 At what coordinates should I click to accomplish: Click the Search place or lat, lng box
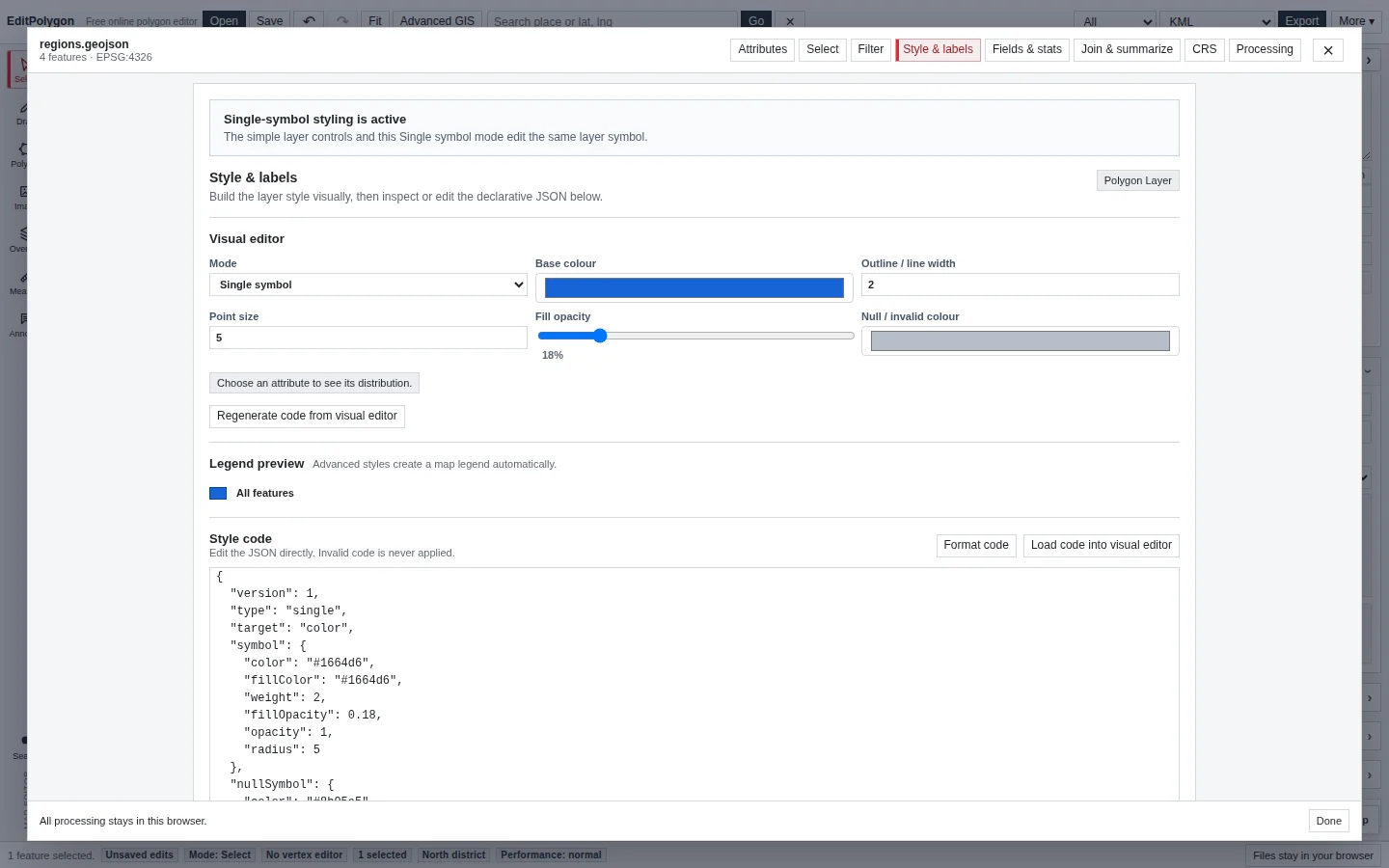coord(613,20)
